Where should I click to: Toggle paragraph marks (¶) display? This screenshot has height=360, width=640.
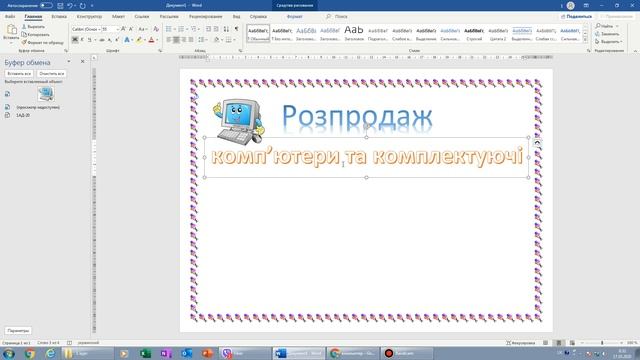tap(236, 29)
